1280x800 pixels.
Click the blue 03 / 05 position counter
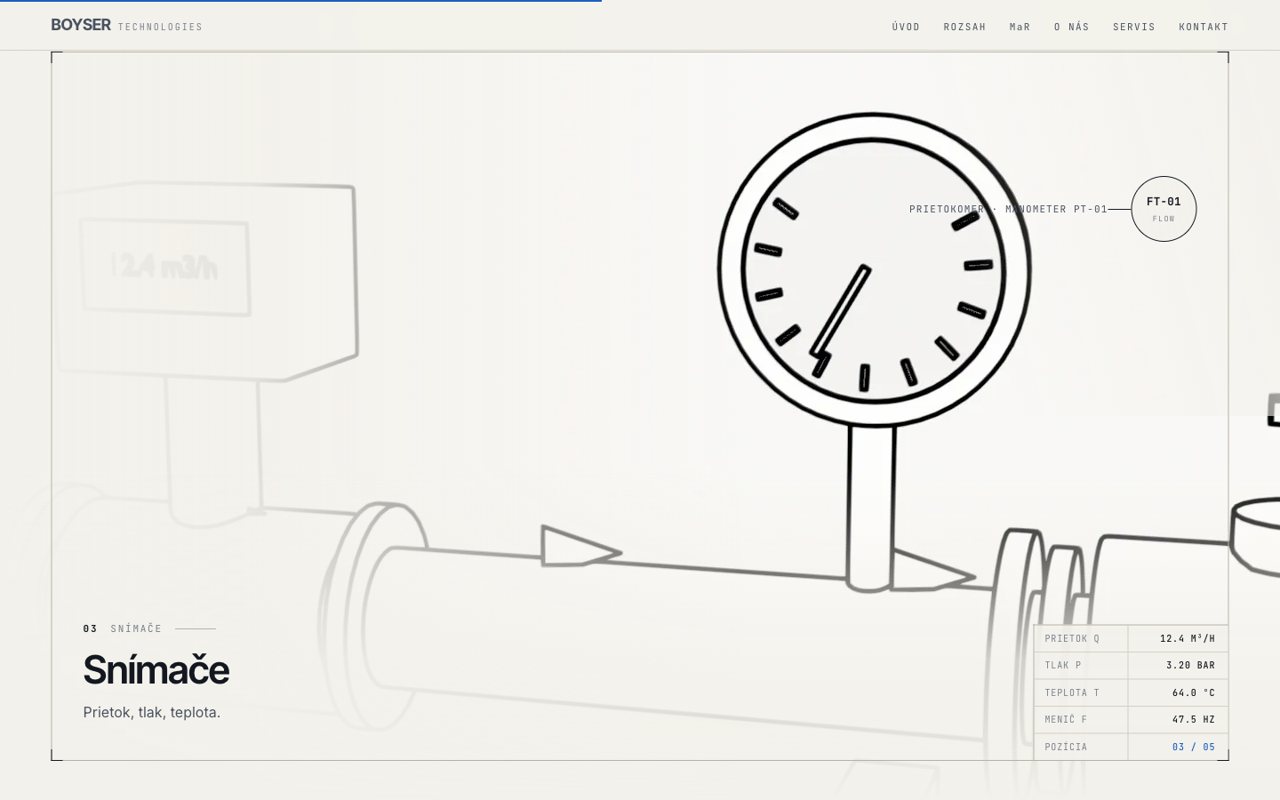[1194, 747]
